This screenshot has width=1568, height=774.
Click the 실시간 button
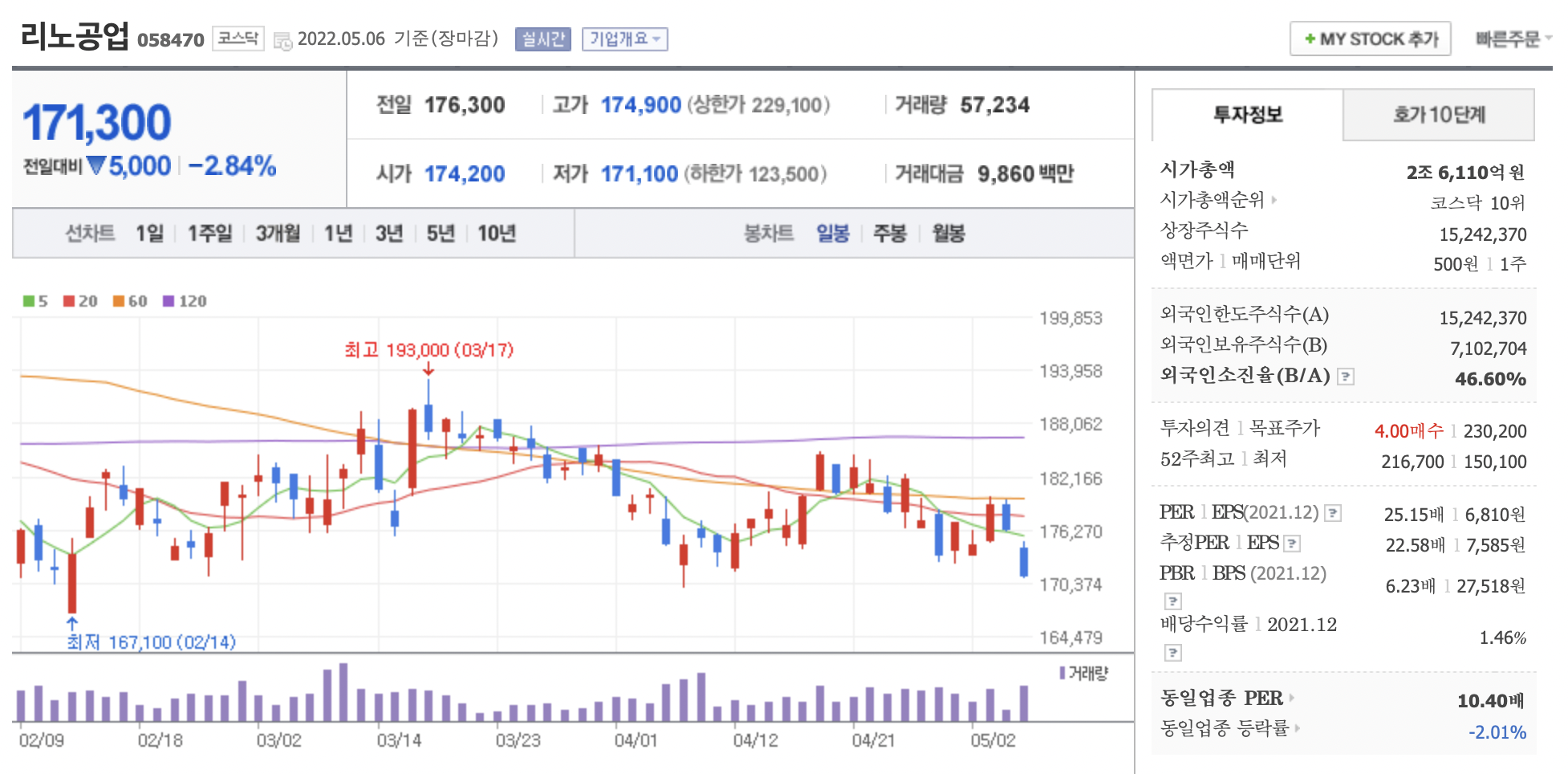click(543, 39)
